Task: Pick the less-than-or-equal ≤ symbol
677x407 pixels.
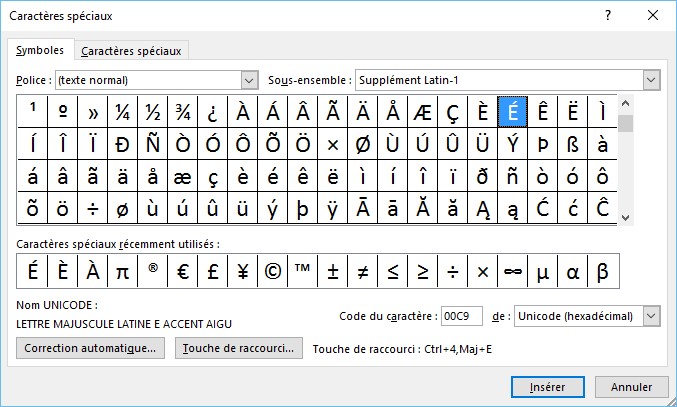Action: tap(392, 271)
